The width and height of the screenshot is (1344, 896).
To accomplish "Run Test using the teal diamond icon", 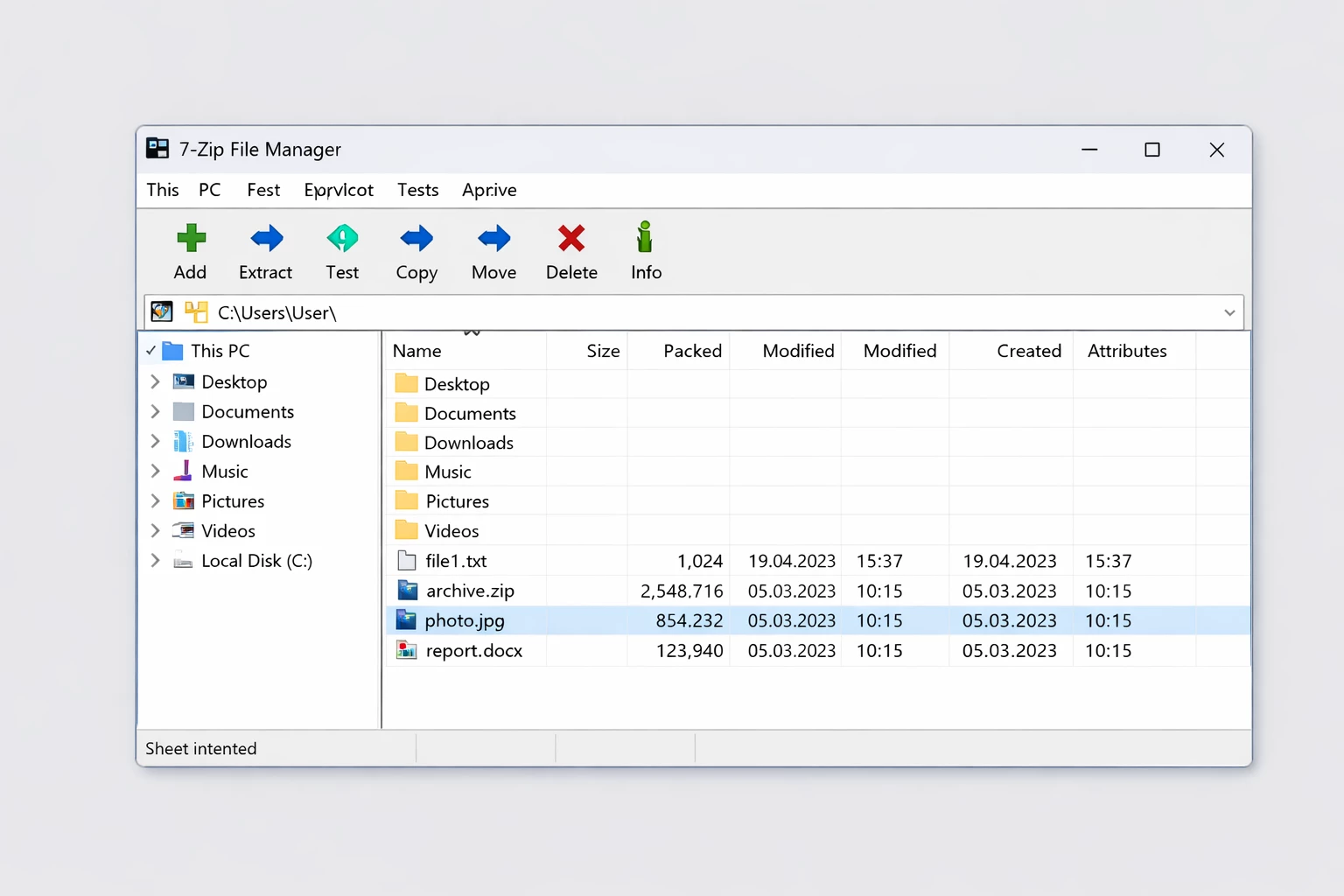I will pos(342,238).
